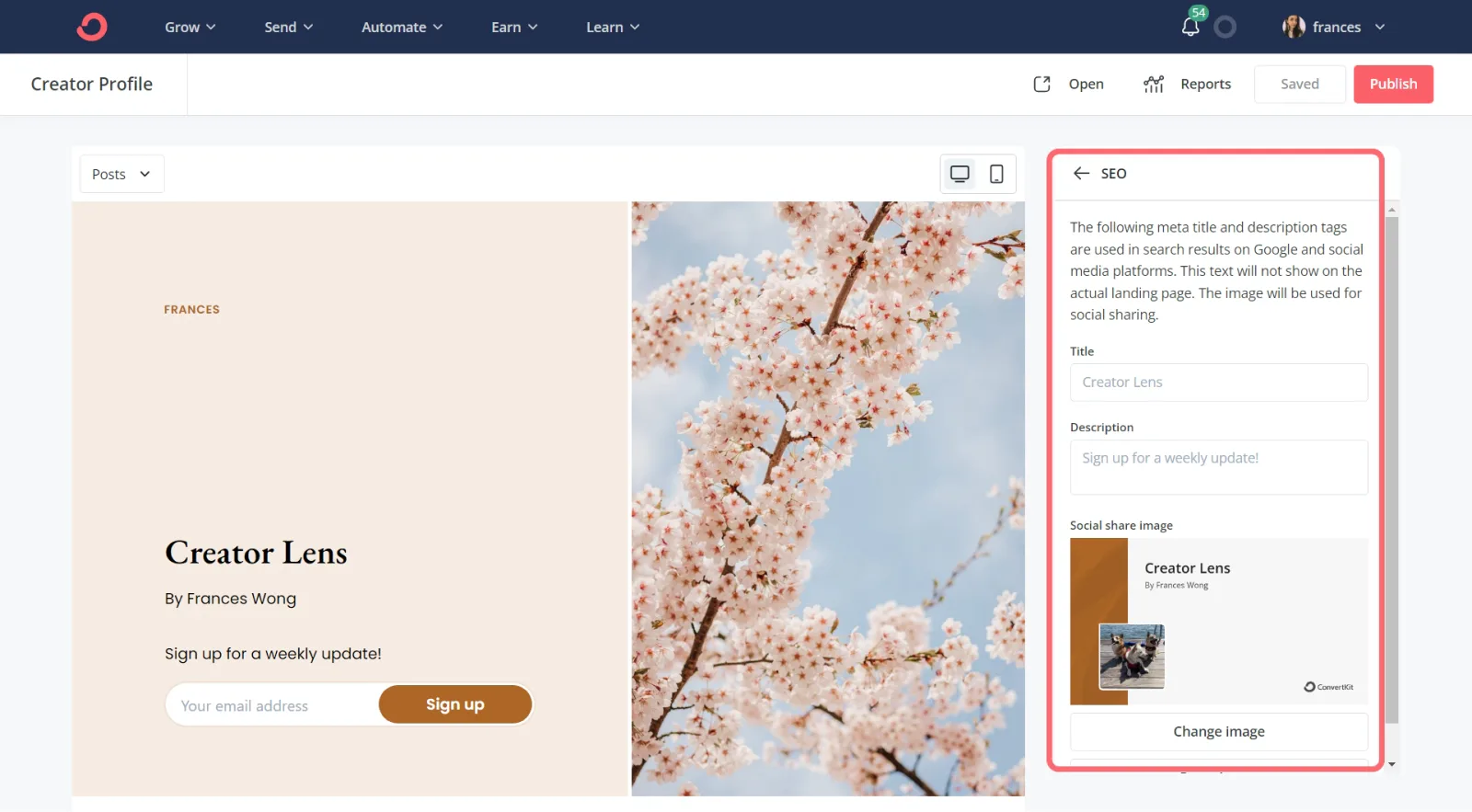The width and height of the screenshot is (1472, 812).
Task: Go back using the SEO arrow
Action: [1081, 174]
